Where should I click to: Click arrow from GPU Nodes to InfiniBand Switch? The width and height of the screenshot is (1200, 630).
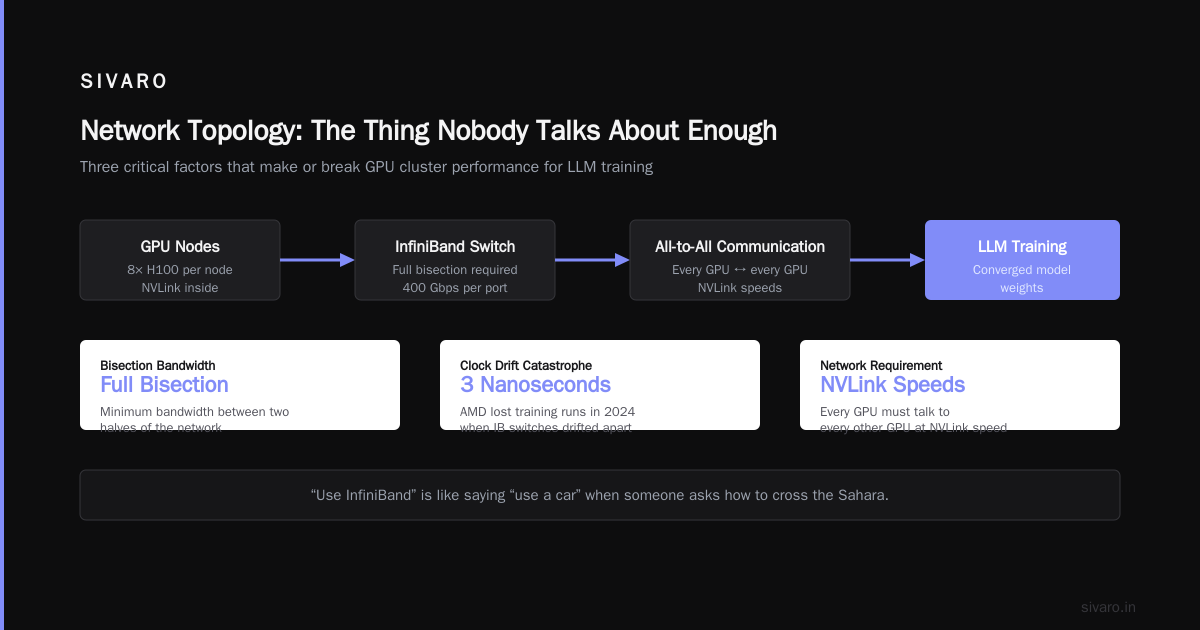tap(317, 260)
